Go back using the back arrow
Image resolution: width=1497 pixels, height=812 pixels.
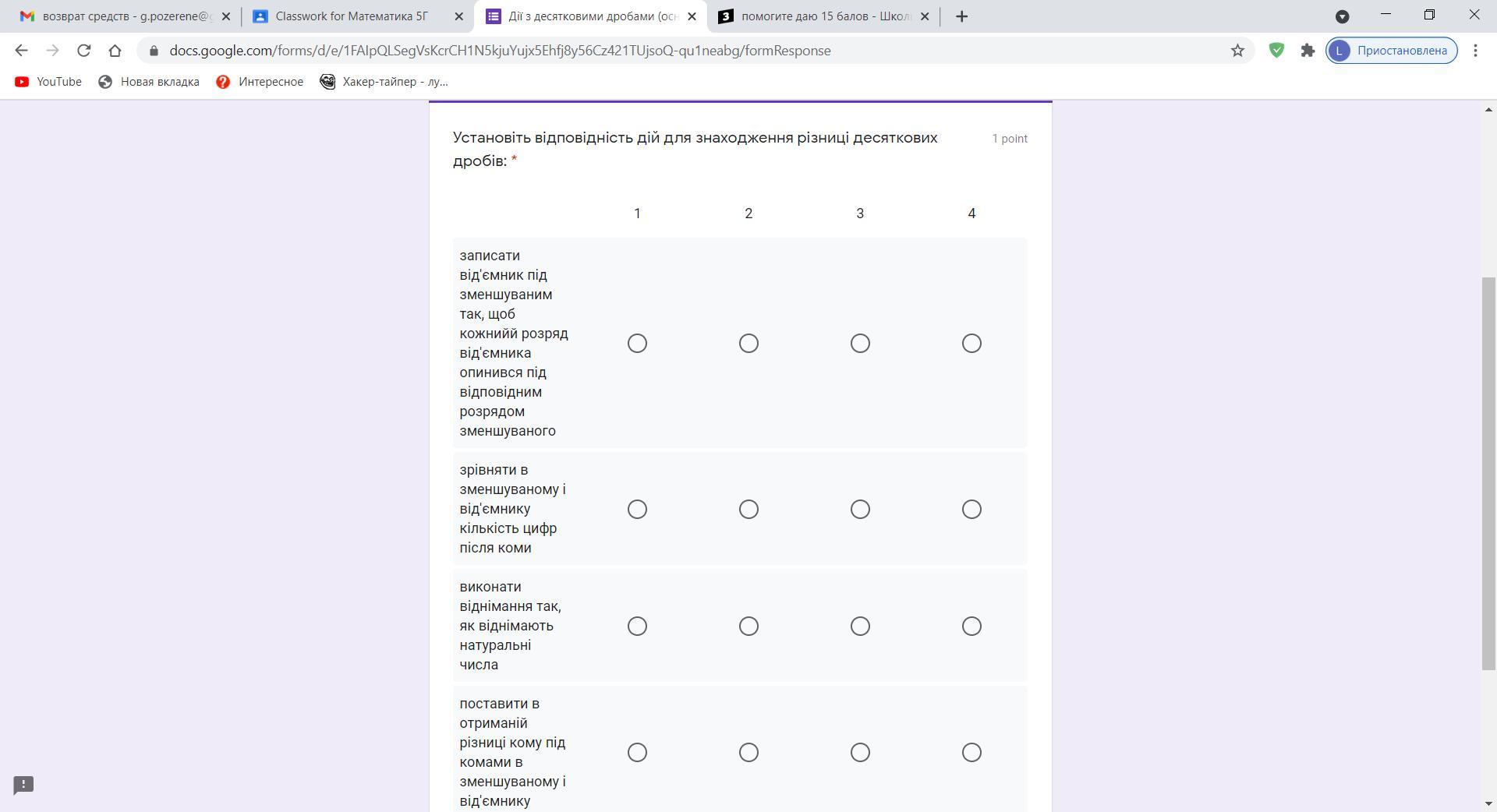coord(21,51)
